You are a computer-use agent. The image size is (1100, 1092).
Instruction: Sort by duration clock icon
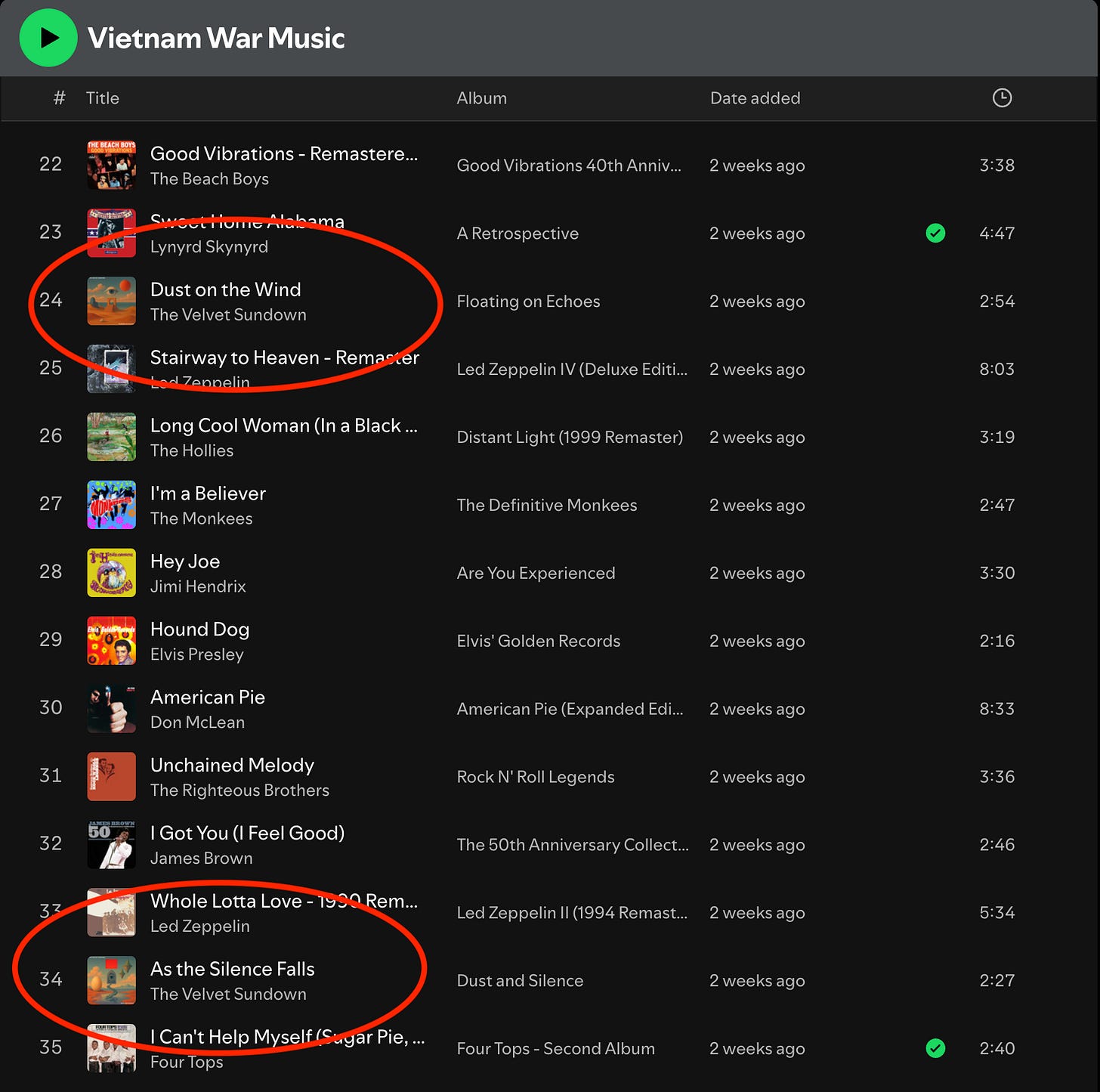coord(1002,97)
